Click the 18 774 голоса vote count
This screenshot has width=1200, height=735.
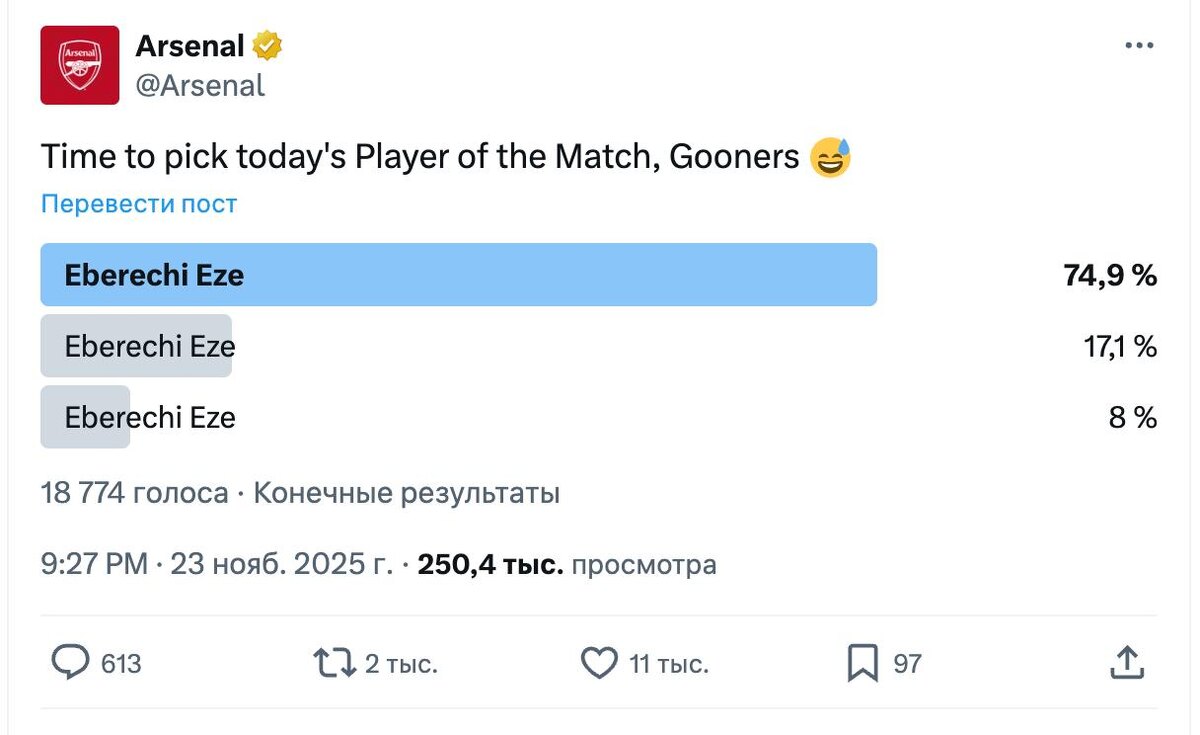coord(134,493)
